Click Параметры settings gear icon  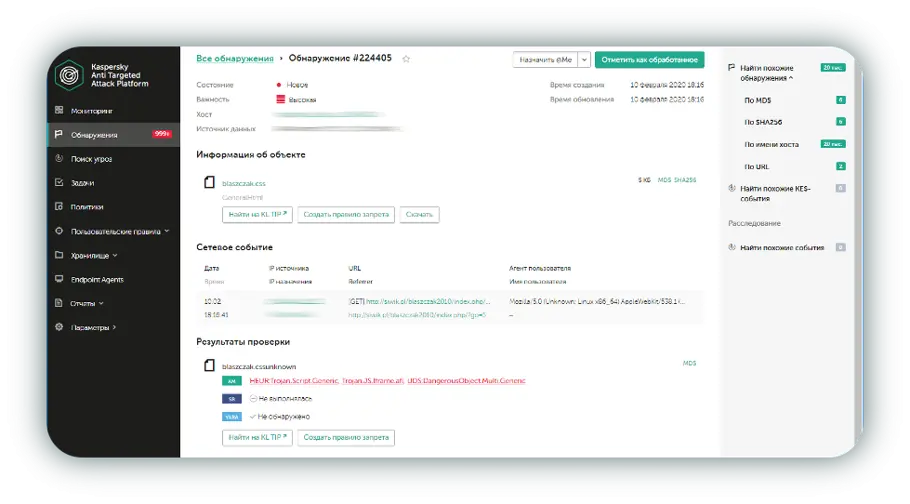[59, 327]
